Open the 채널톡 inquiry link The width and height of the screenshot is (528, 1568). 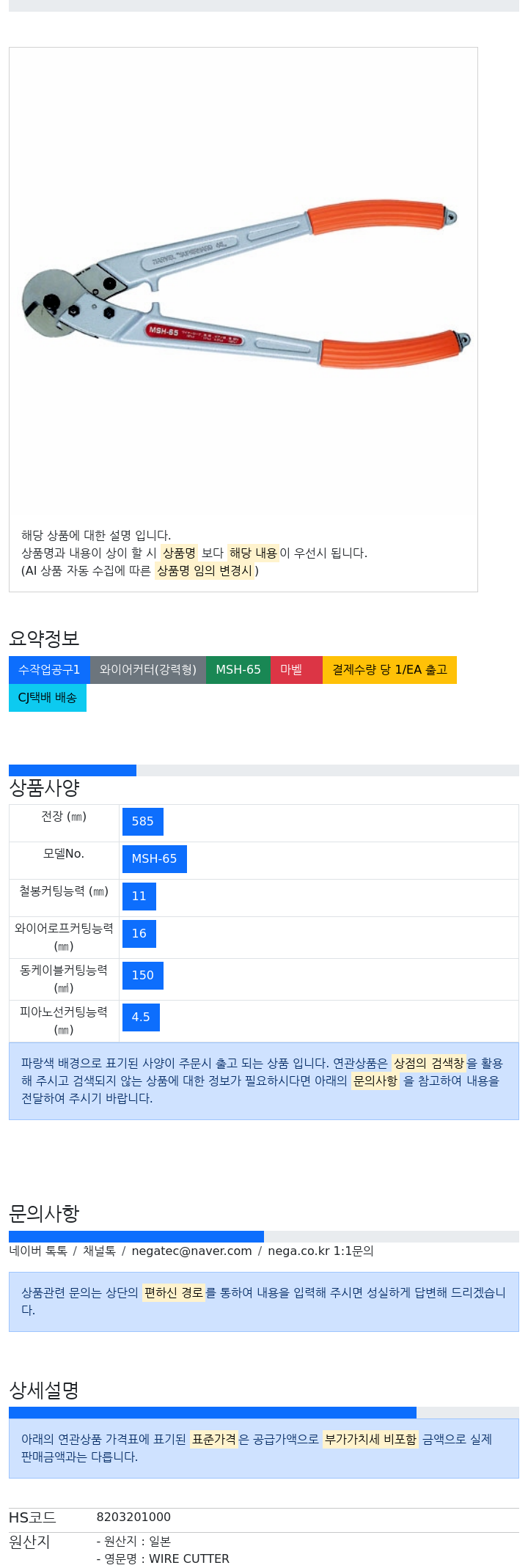[x=99, y=1251]
